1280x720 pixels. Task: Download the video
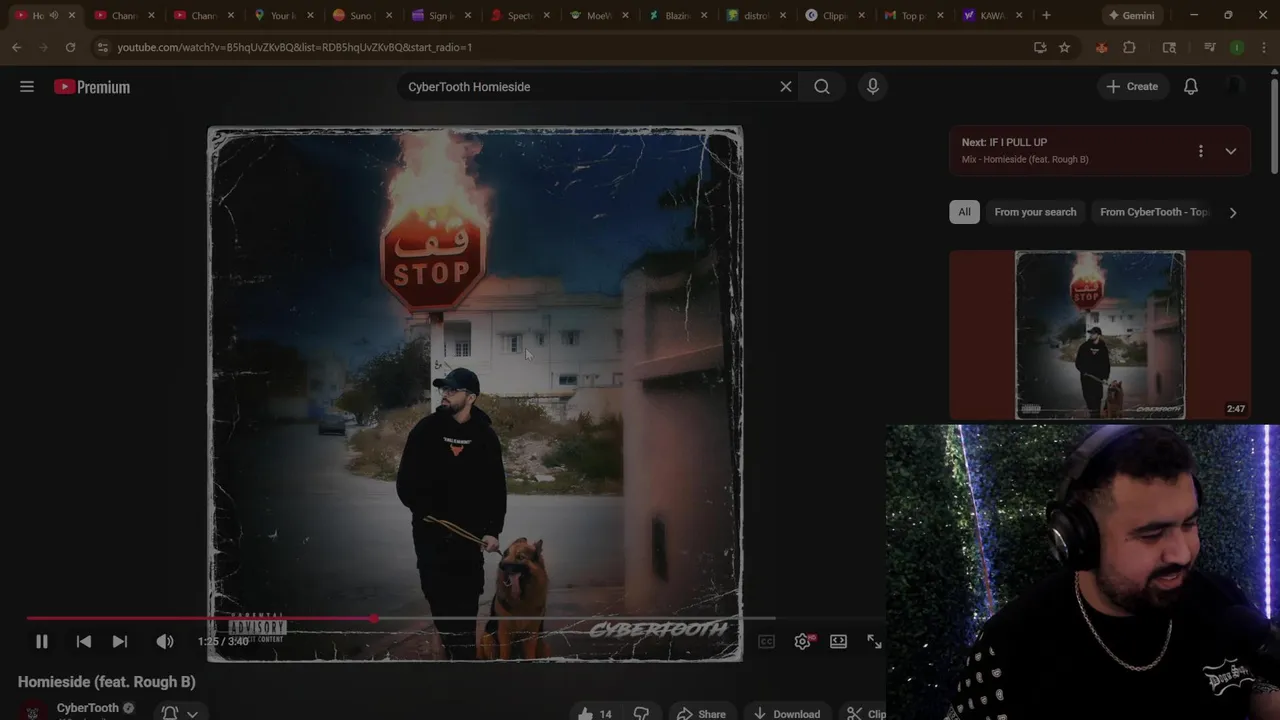point(787,713)
